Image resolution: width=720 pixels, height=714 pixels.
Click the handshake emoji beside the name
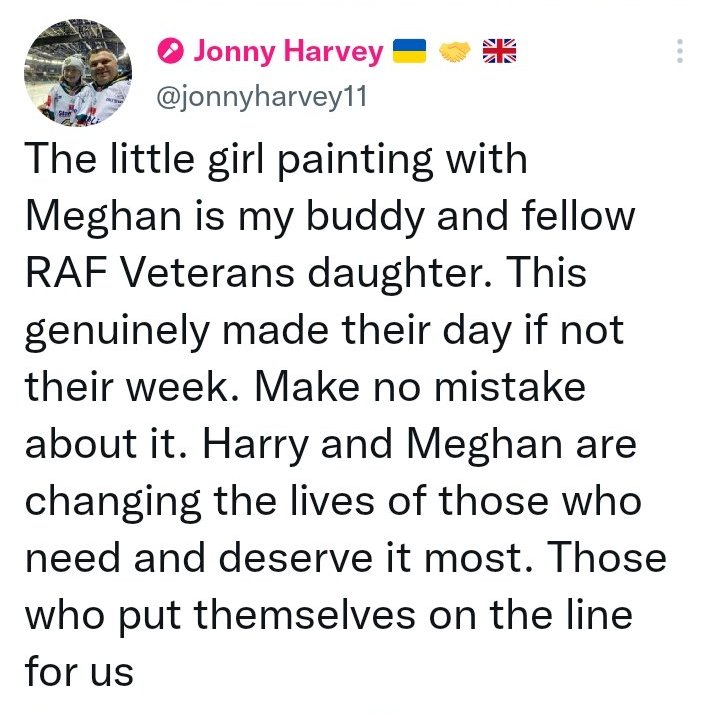455,51
